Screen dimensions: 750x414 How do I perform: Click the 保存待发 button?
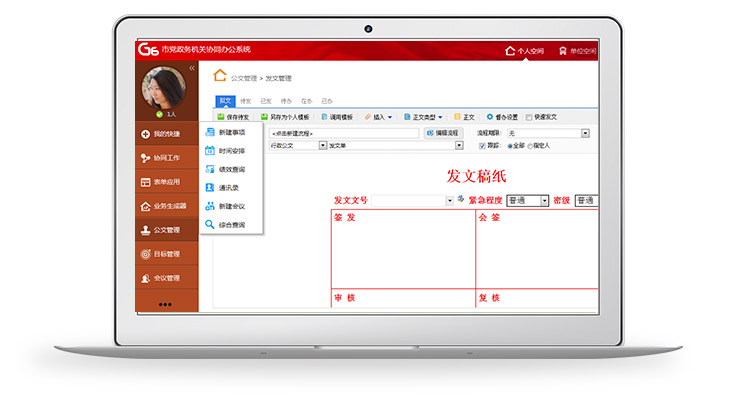click(x=232, y=117)
